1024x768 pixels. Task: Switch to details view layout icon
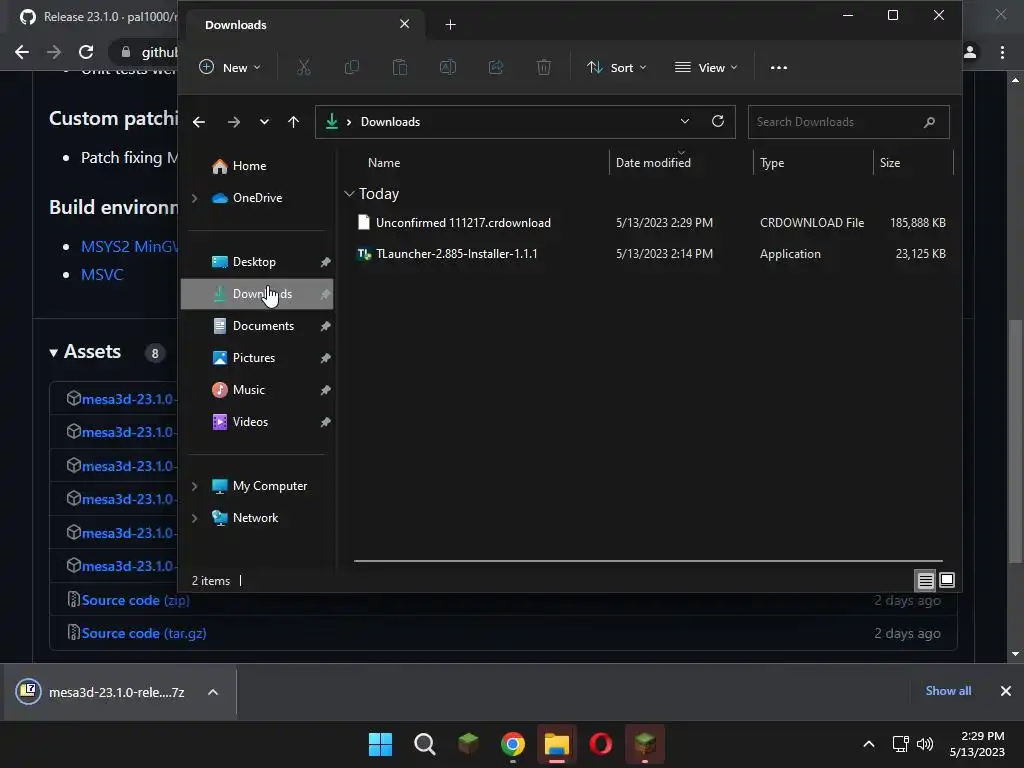click(925, 580)
